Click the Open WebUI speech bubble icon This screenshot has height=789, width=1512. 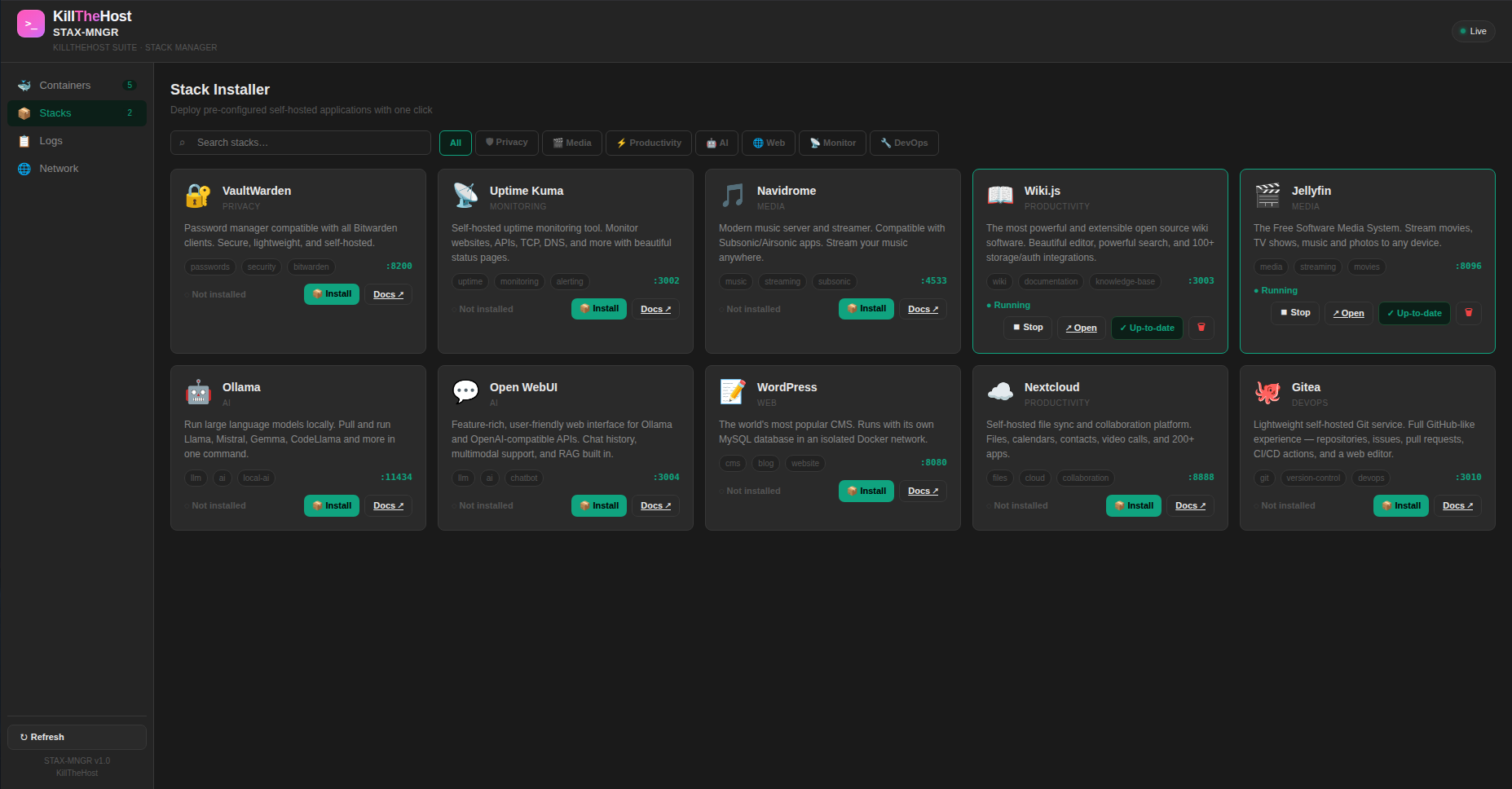click(465, 392)
